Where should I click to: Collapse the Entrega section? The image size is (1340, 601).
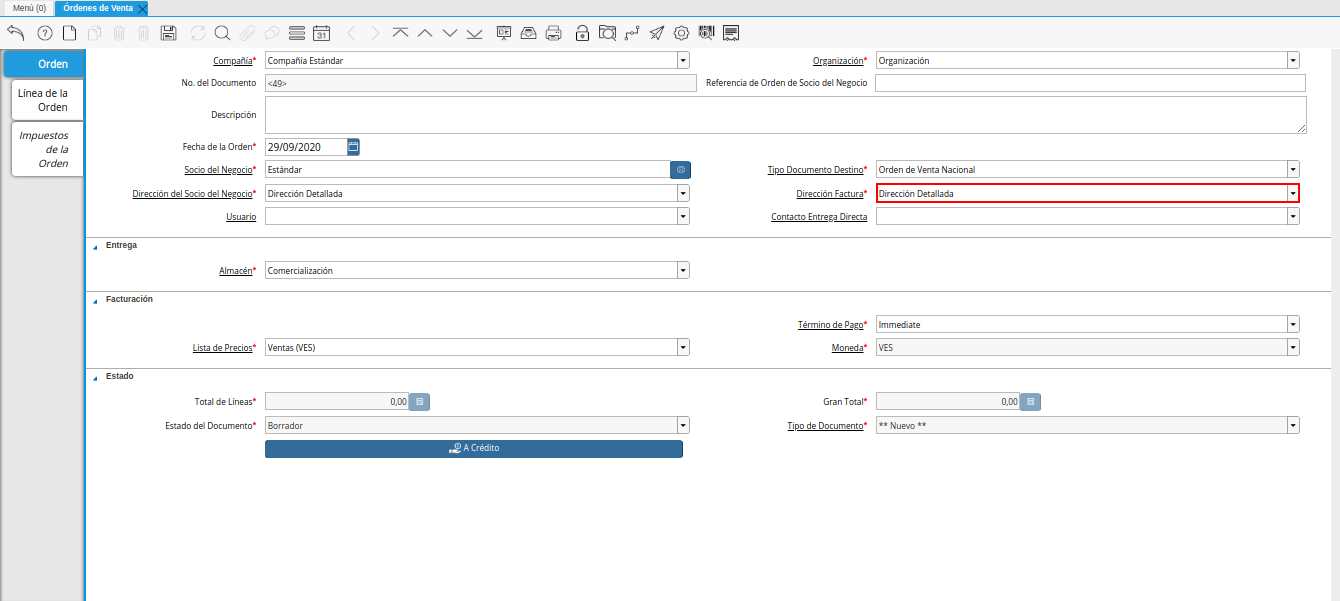tap(96, 246)
